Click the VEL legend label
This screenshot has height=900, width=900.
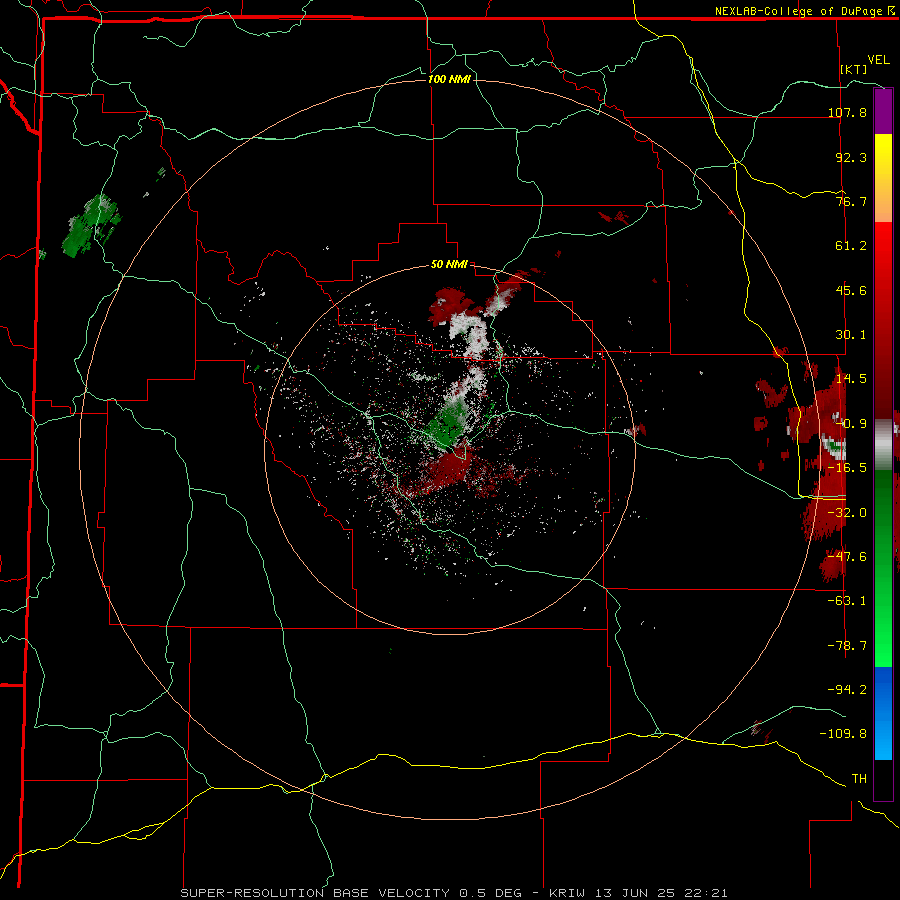tap(878, 60)
